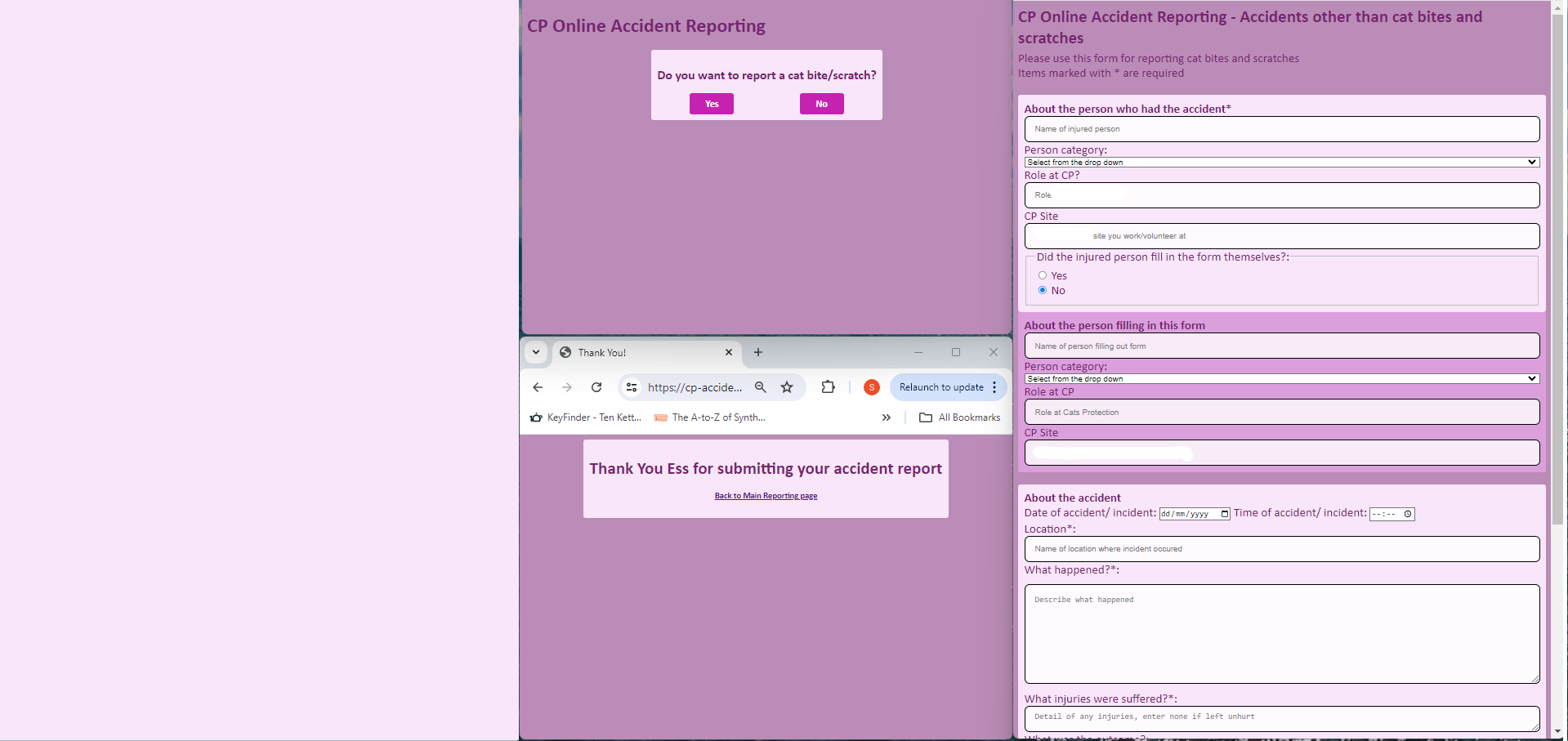
Task: Open the Extensions puzzle icon
Action: coord(828,387)
